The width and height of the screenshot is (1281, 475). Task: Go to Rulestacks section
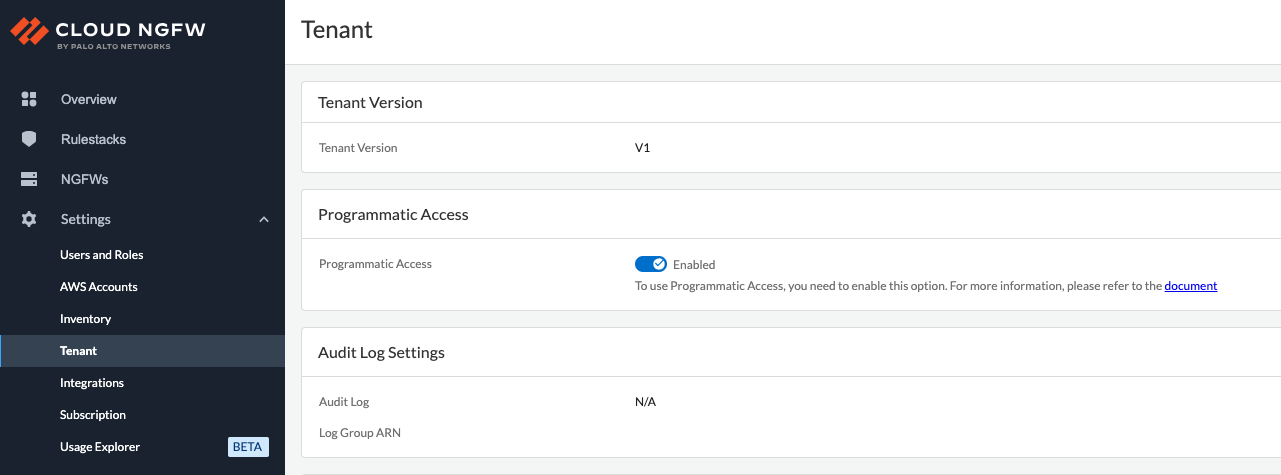tap(93, 139)
